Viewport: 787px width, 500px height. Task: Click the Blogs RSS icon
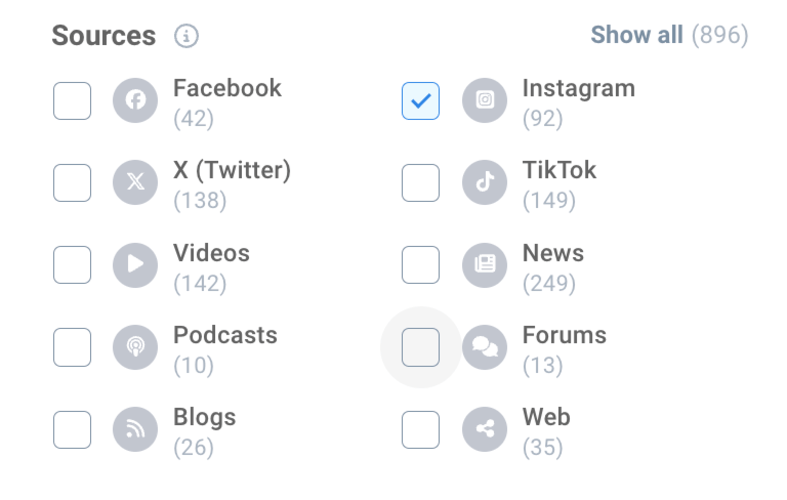click(135, 429)
